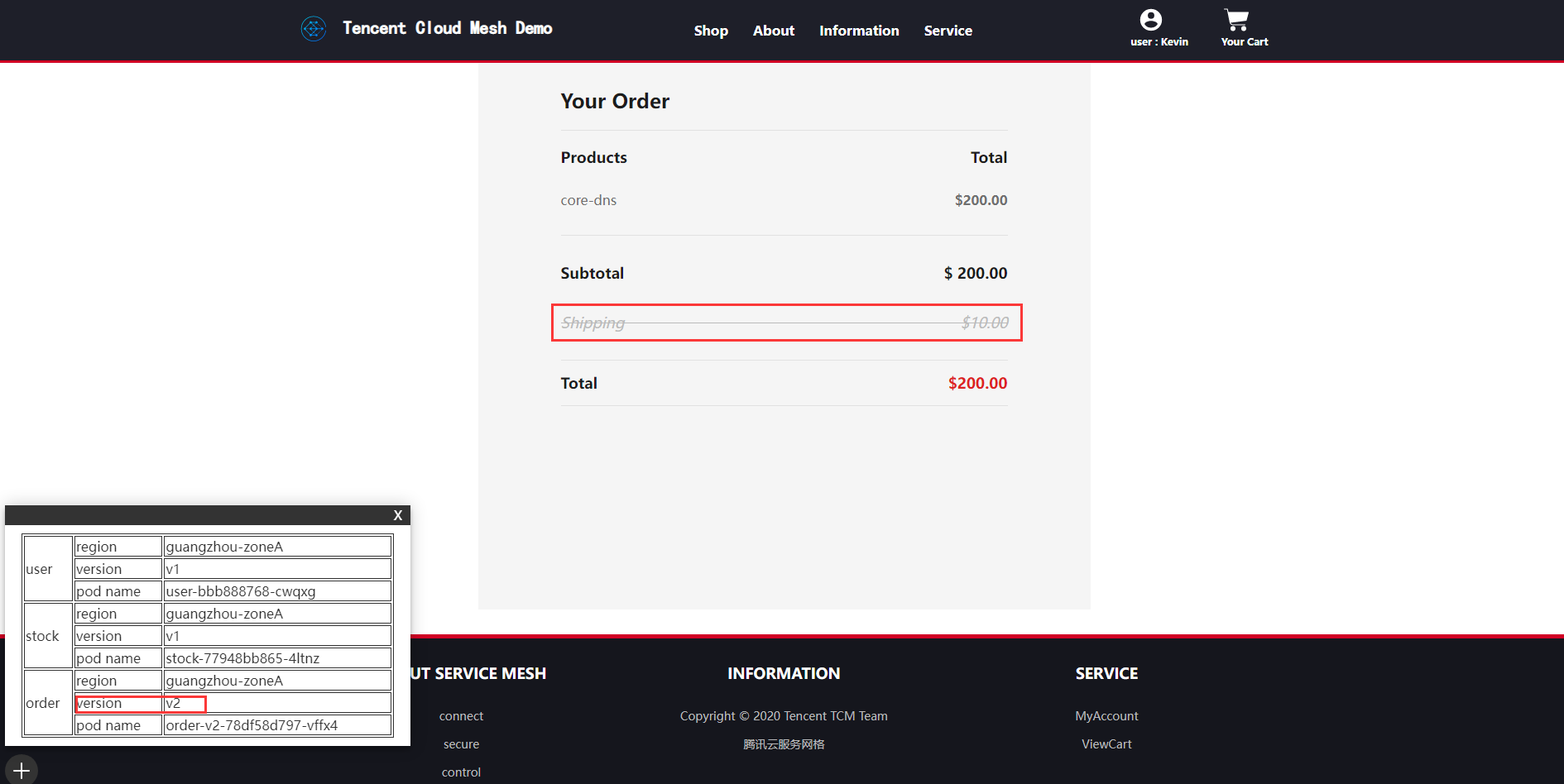Click the Tencent Cloud Mesh logo icon
Screen dimensions: 1564x784
tap(314, 29)
